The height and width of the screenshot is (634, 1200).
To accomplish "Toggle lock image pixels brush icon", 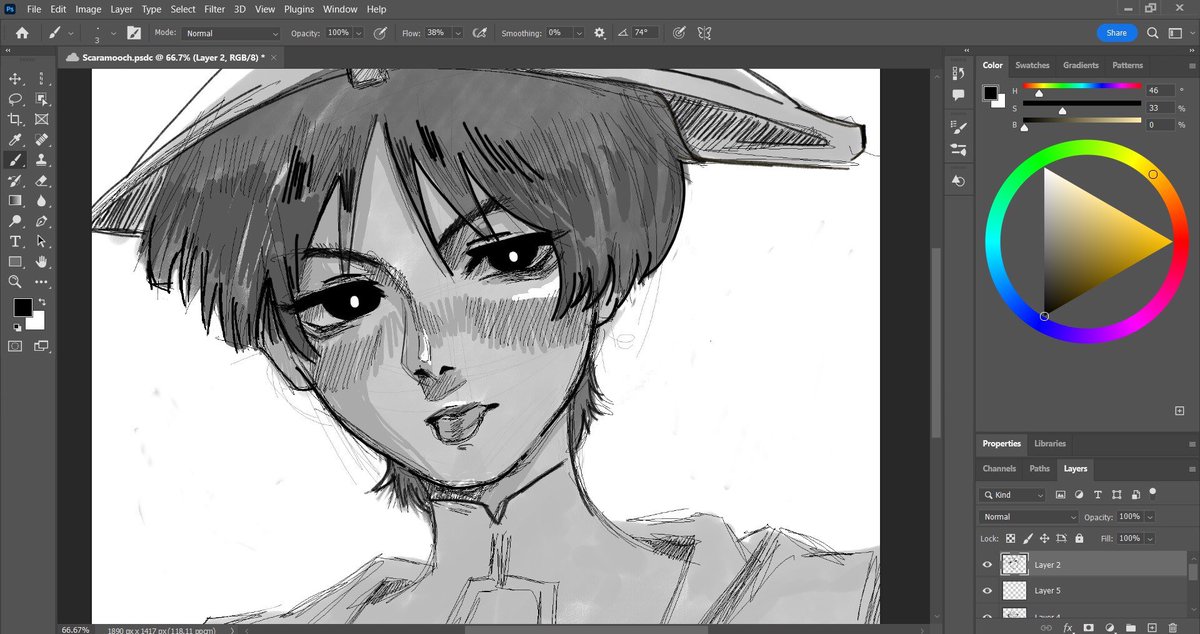I will (1028, 538).
